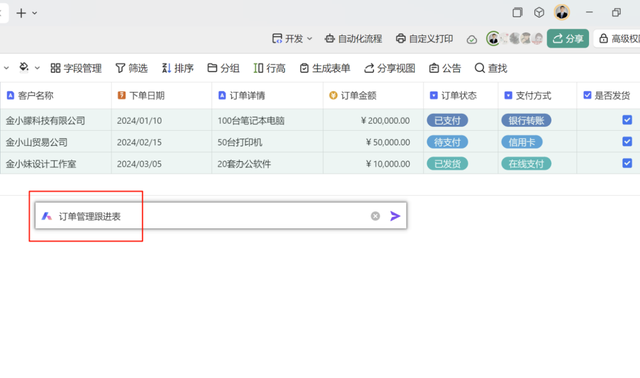640x378 pixels.
Task: Click the send arrow in input box
Action: [395, 216]
